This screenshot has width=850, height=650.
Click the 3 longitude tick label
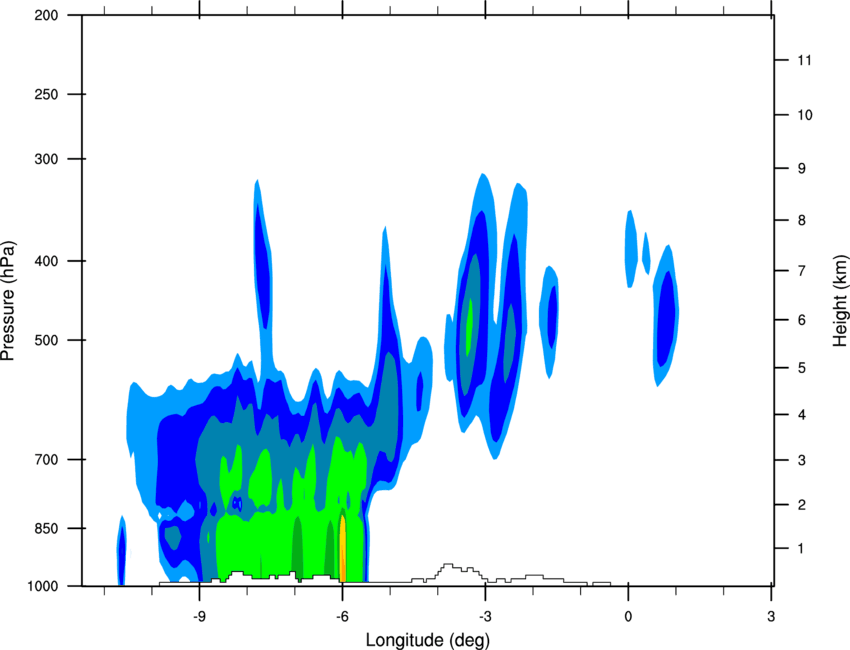(771, 616)
